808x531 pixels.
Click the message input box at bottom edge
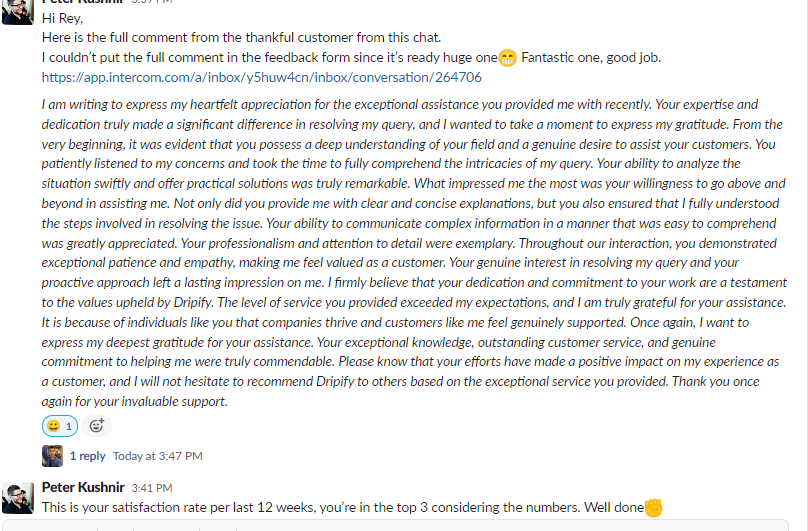click(x=404, y=526)
